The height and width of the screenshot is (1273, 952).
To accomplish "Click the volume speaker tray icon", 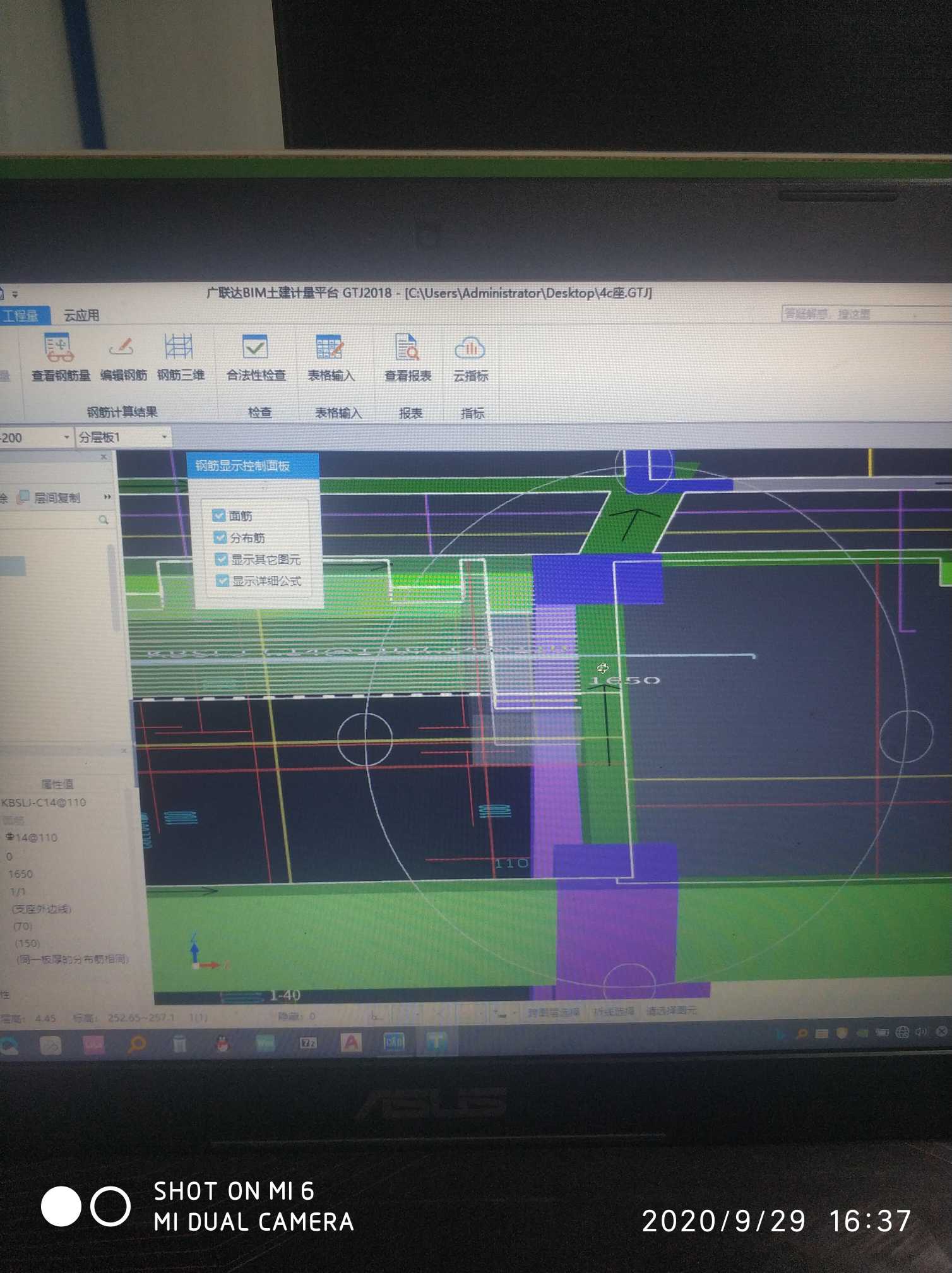I will coord(922,1031).
